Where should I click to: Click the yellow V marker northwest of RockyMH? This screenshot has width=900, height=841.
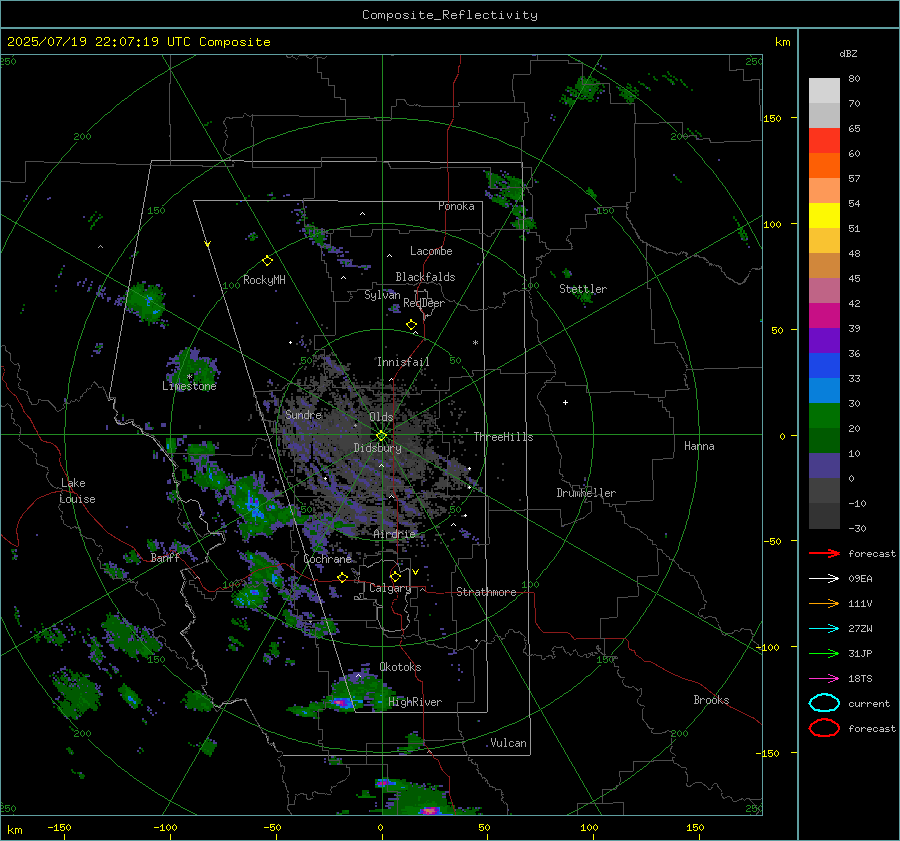(x=208, y=244)
